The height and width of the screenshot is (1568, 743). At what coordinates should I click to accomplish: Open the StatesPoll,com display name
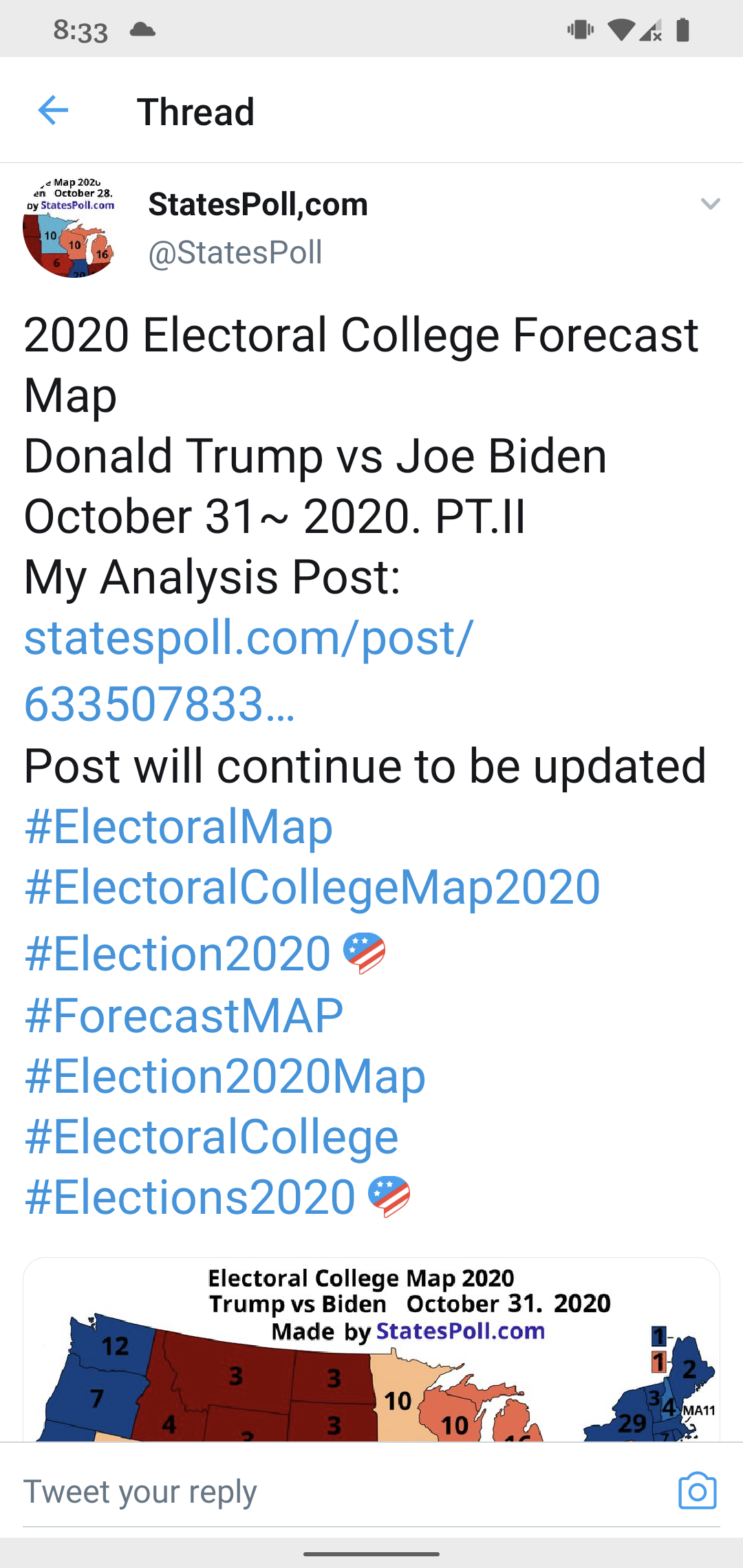tap(258, 204)
